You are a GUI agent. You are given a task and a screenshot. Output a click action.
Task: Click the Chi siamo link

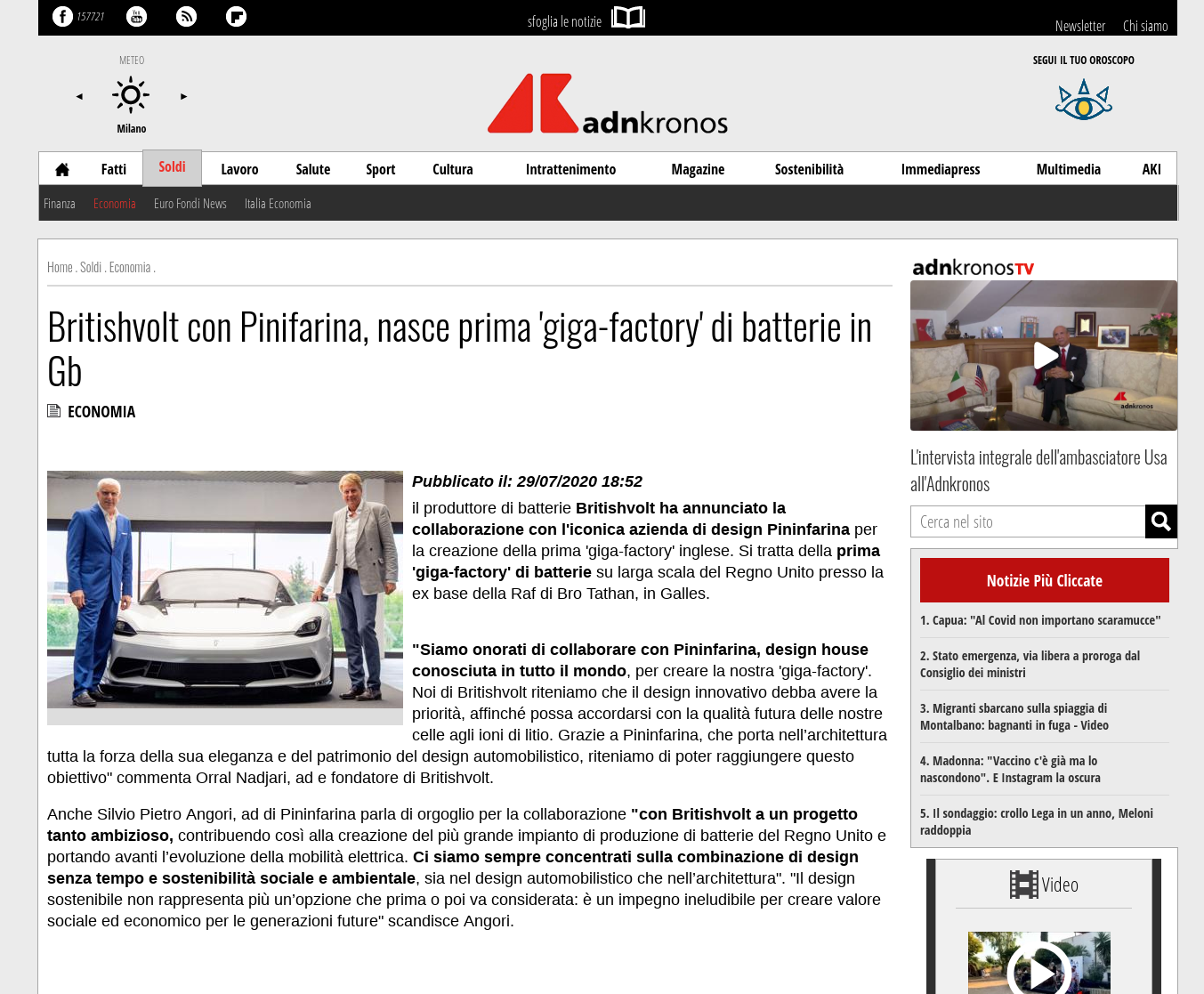pos(1145,26)
